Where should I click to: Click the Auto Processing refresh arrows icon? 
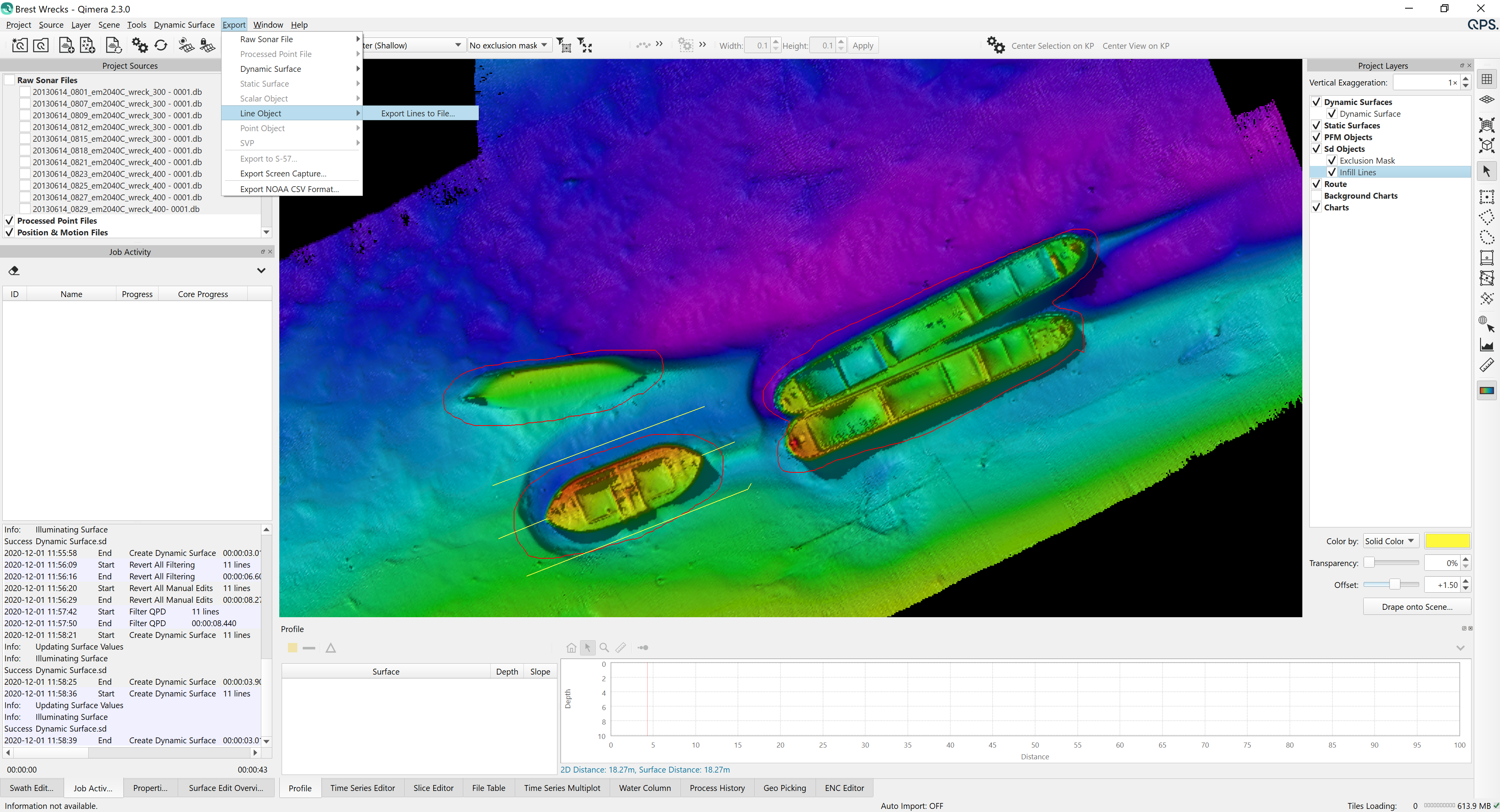[x=161, y=45]
